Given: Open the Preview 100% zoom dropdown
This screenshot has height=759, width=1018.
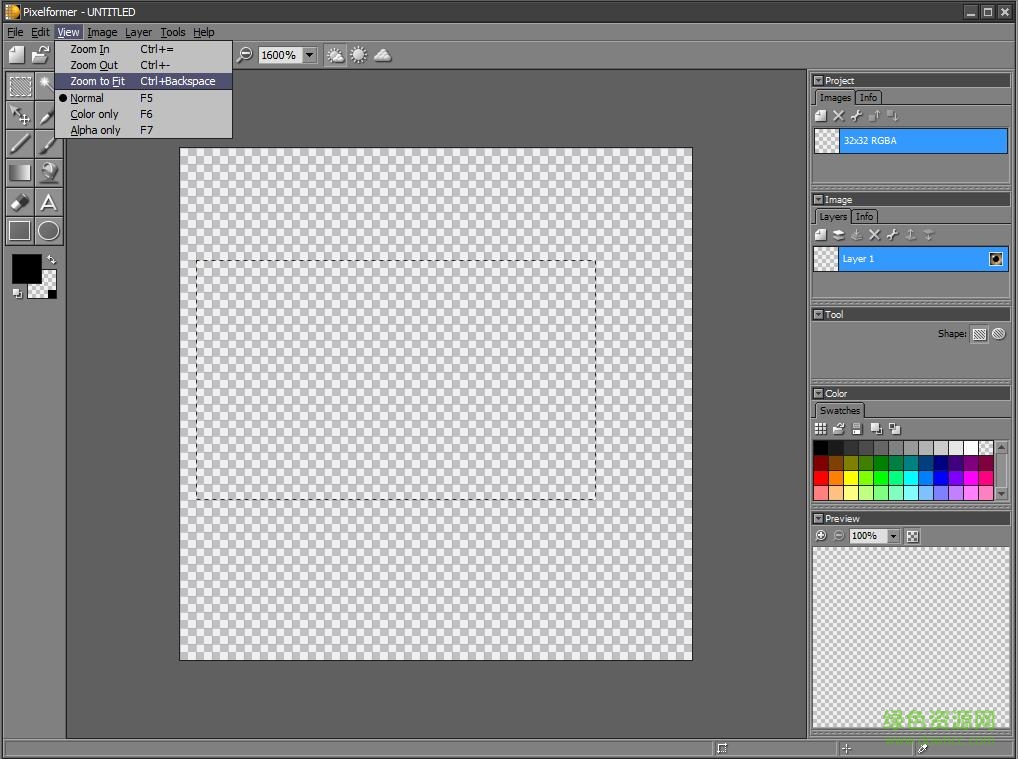Looking at the screenshot, I should click(x=893, y=536).
